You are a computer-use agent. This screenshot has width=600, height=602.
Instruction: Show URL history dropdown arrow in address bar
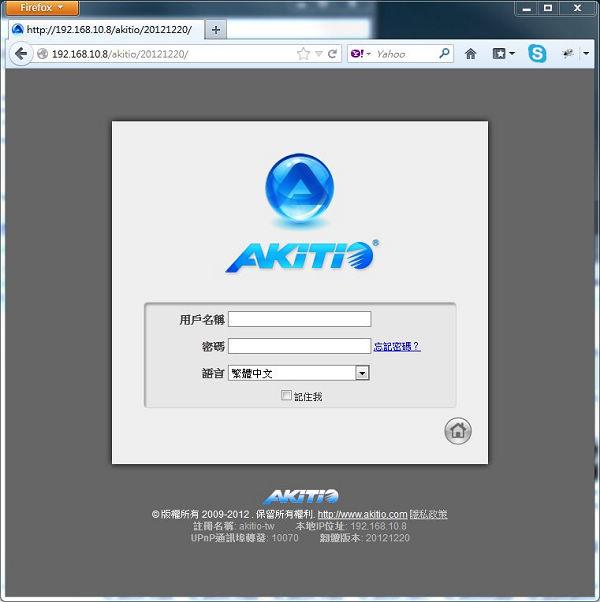click(x=319, y=54)
